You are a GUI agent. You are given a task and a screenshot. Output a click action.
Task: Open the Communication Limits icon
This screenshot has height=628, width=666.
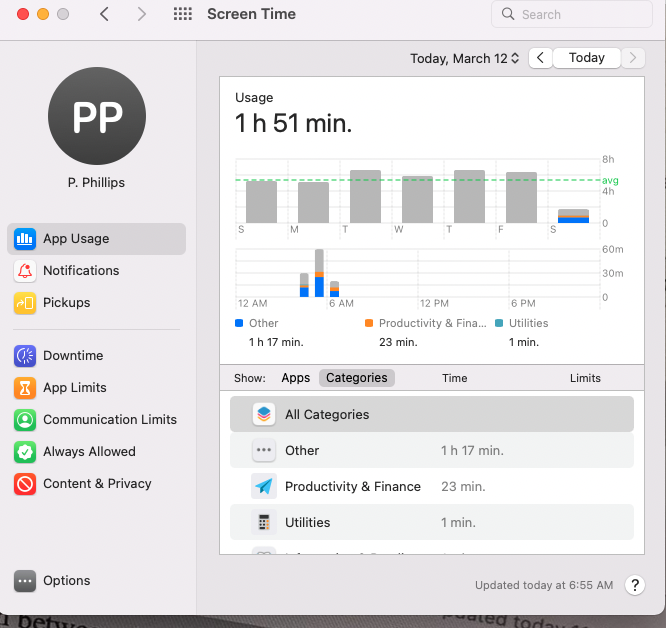(25, 420)
